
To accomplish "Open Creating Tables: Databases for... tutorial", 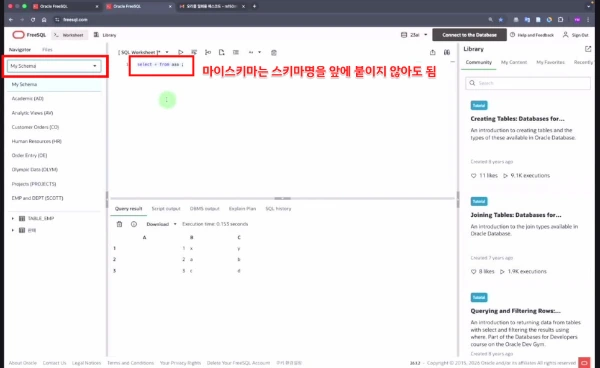I will [x=517, y=119].
